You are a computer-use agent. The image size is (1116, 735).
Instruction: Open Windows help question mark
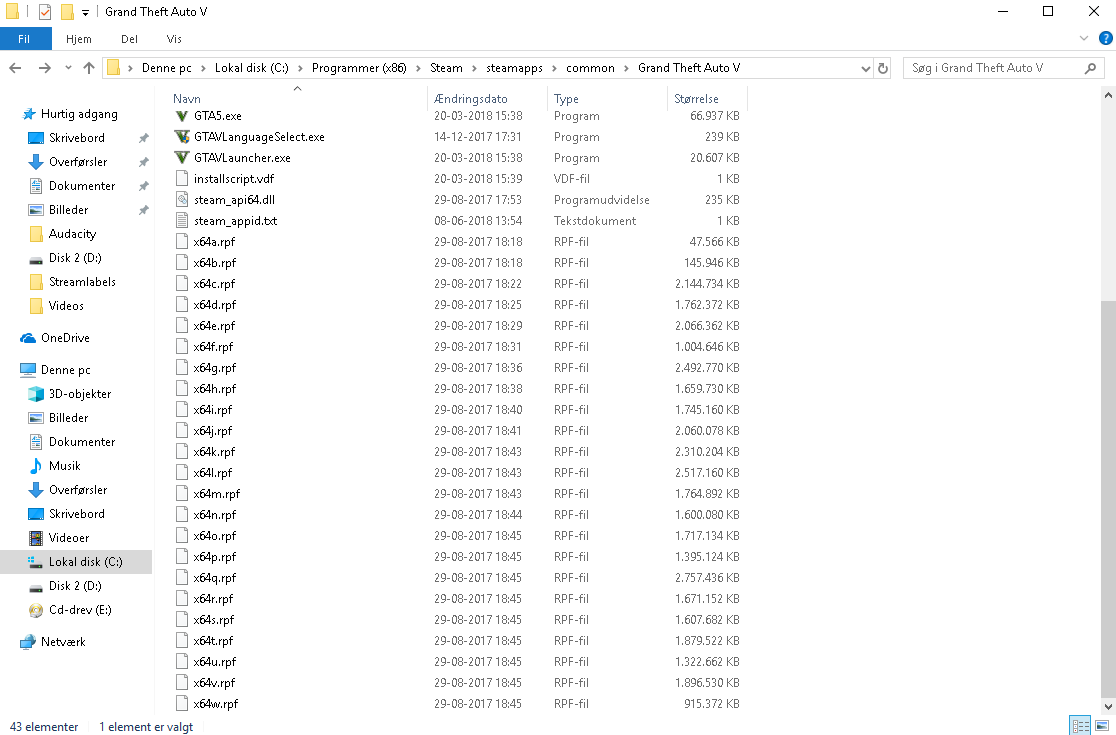[x=1106, y=38]
